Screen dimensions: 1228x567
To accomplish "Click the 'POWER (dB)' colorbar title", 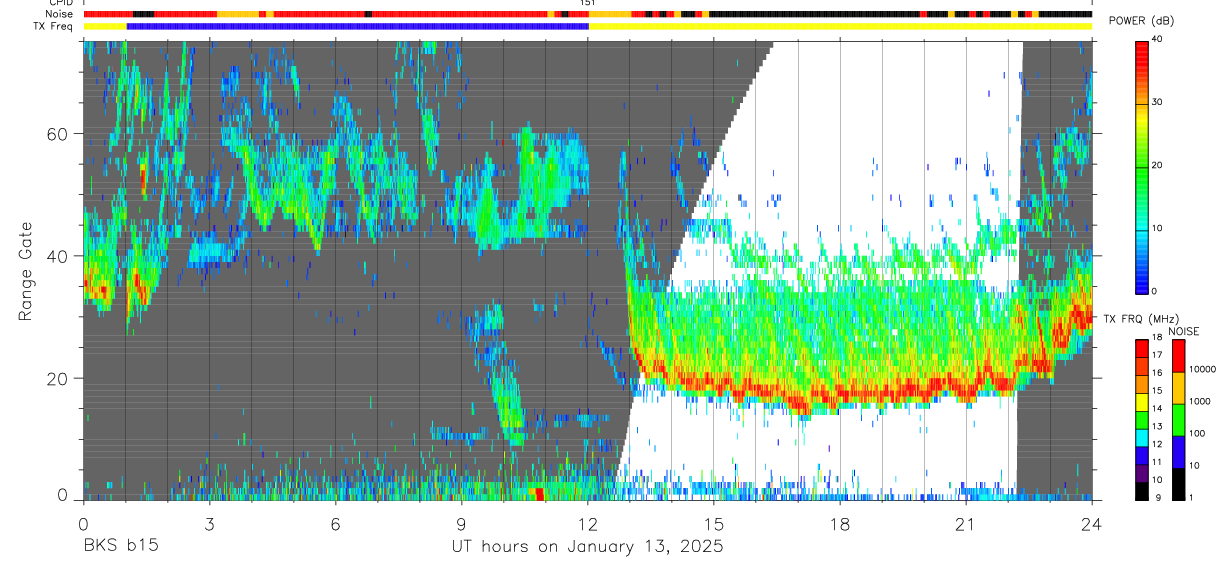I will (x=1141, y=21).
